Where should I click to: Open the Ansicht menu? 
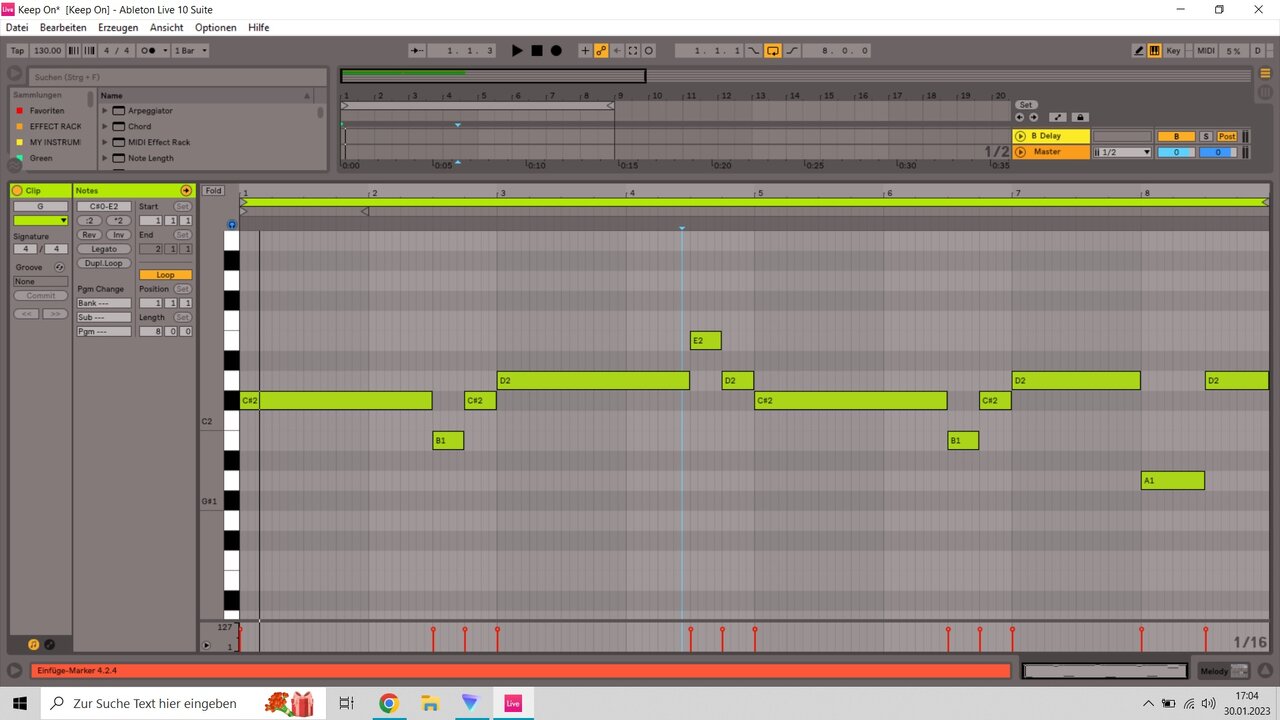click(x=167, y=27)
